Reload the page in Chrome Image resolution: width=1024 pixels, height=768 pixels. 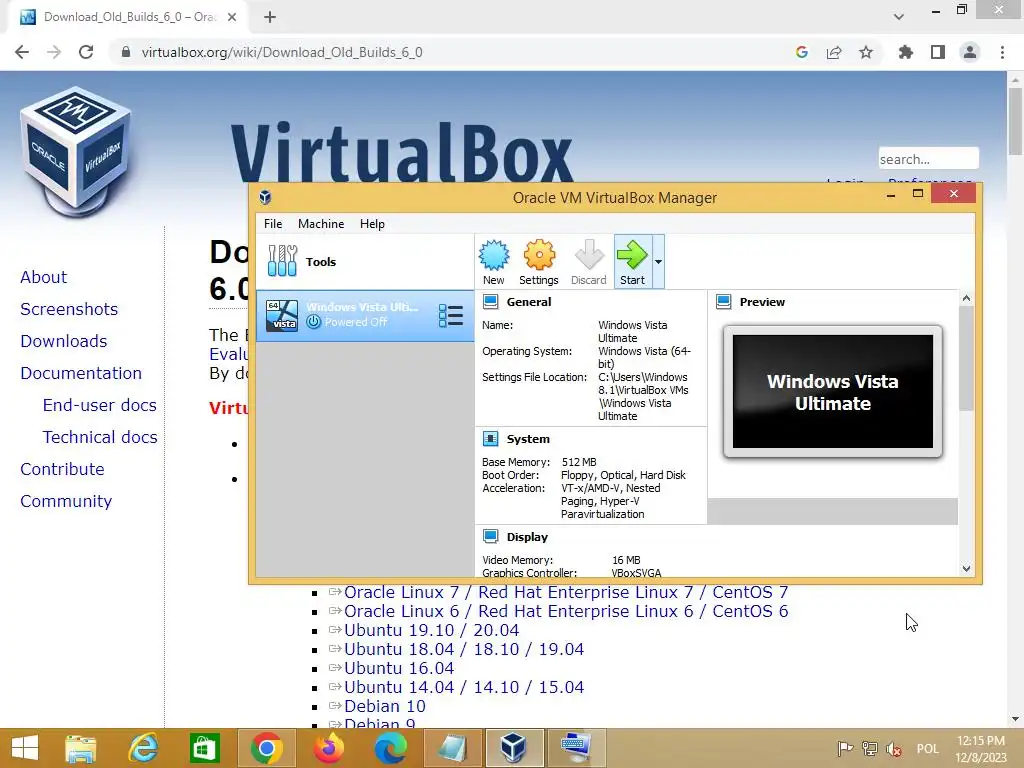[x=86, y=52]
